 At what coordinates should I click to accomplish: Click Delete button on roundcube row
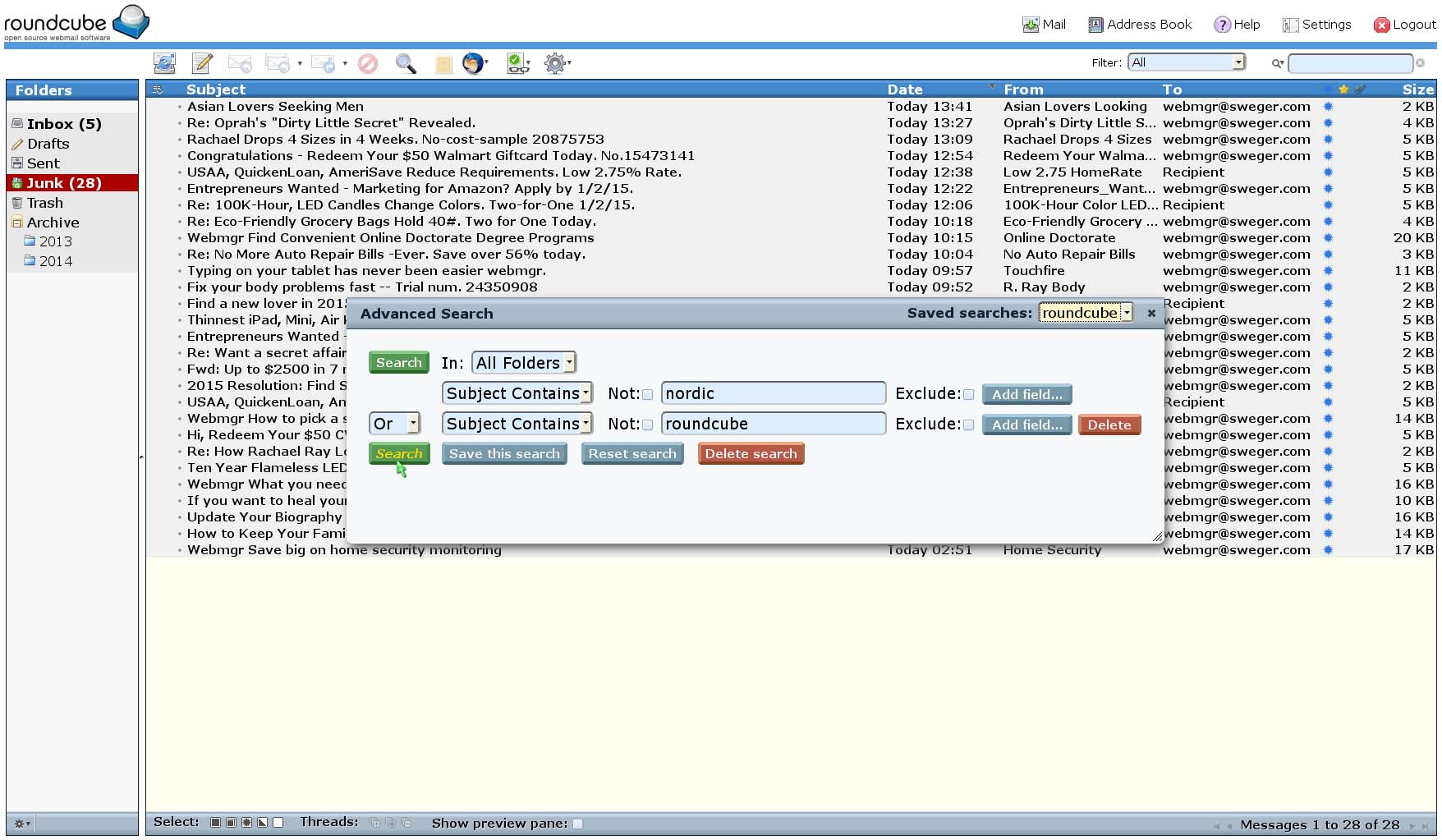point(1109,425)
